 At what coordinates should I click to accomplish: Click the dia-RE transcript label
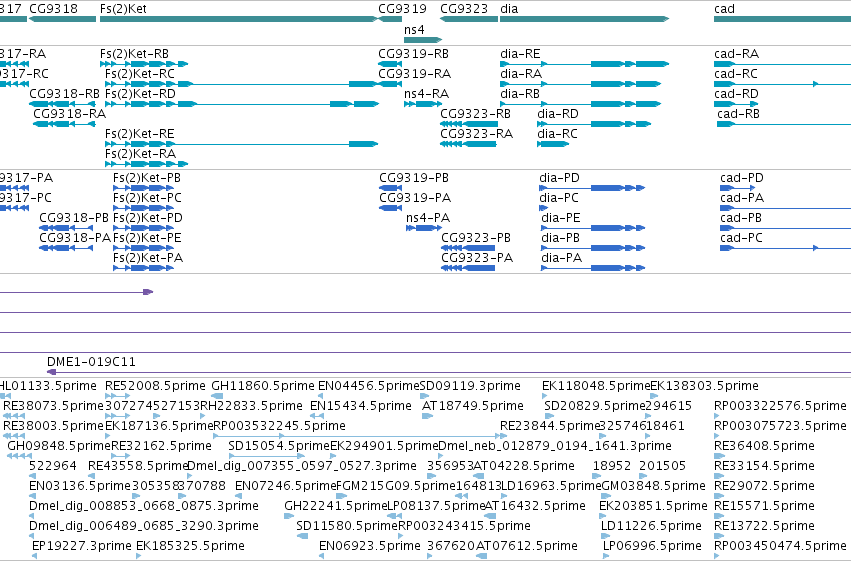(x=520, y=54)
